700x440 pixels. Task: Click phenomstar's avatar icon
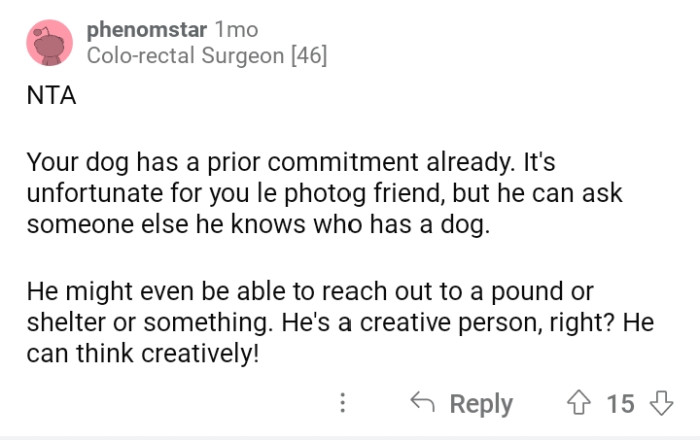[47, 43]
